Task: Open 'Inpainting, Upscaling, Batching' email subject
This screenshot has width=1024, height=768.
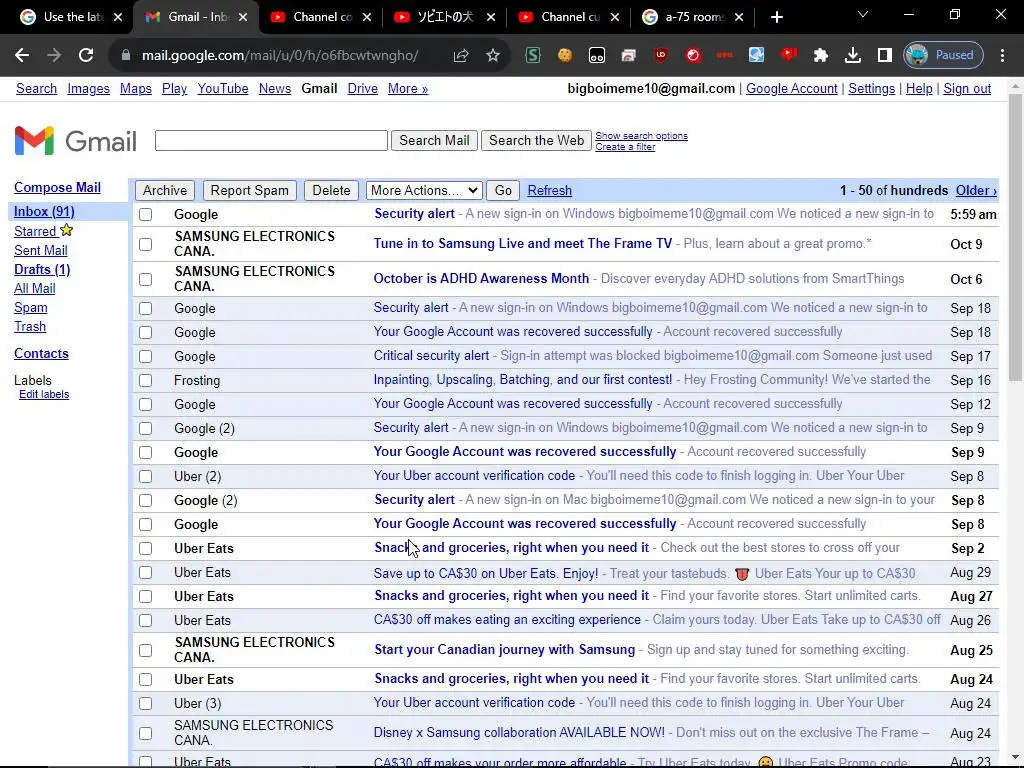Action: pyautogui.click(x=522, y=379)
